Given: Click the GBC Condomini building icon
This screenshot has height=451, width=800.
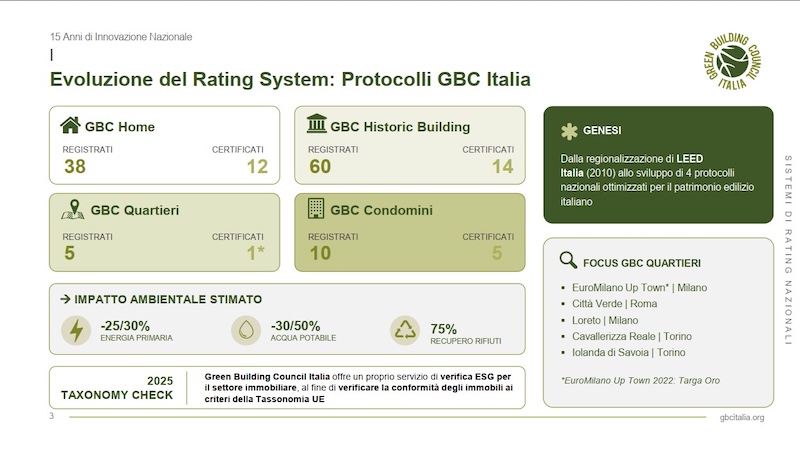Looking at the screenshot, I should pyautogui.click(x=316, y=209).
